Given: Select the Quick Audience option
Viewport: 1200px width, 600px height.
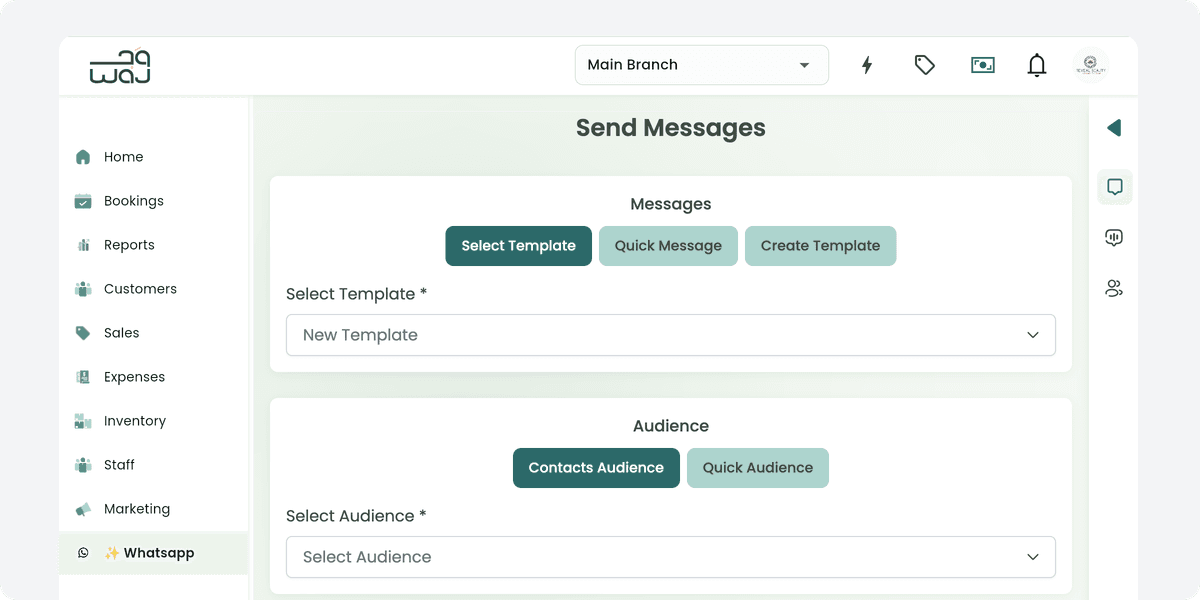Looking at the screenshot, I should 757,467.
